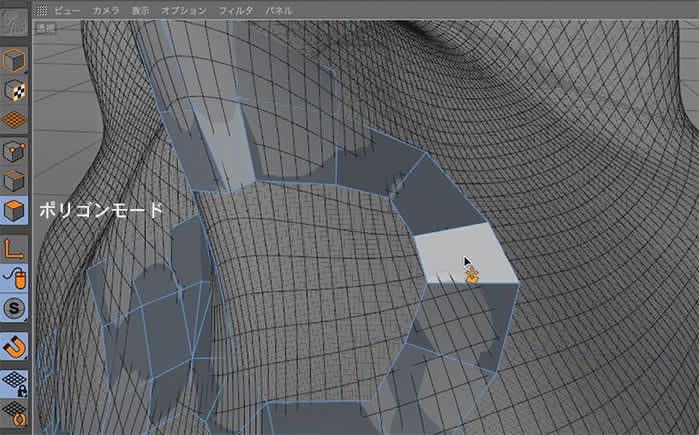Select the Model mode cube icon
This screenshot has height=435, width=699.
click(x=15, y=61)
